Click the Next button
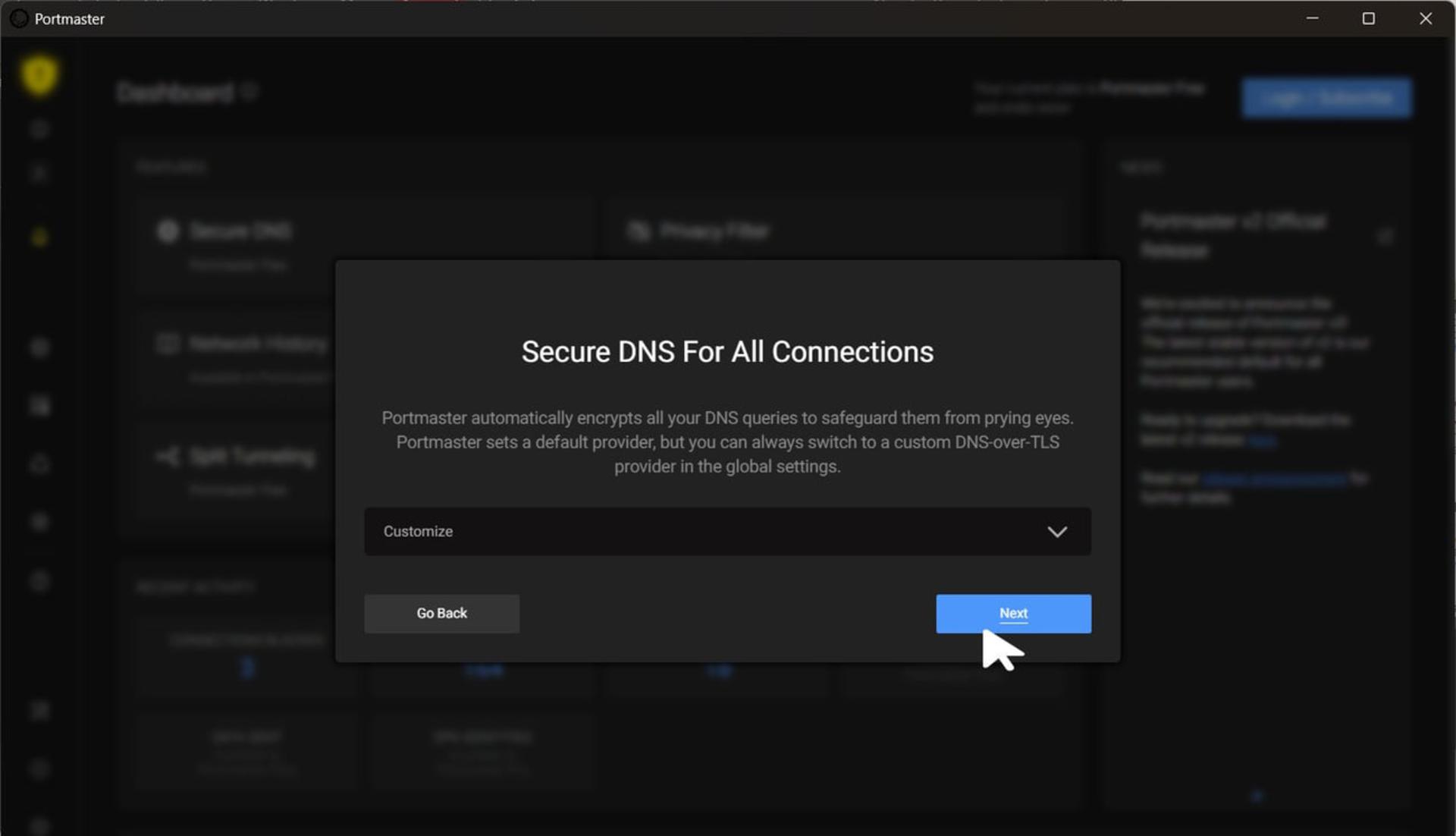This screenshot has width=1456, height=836. [1013, 613]
